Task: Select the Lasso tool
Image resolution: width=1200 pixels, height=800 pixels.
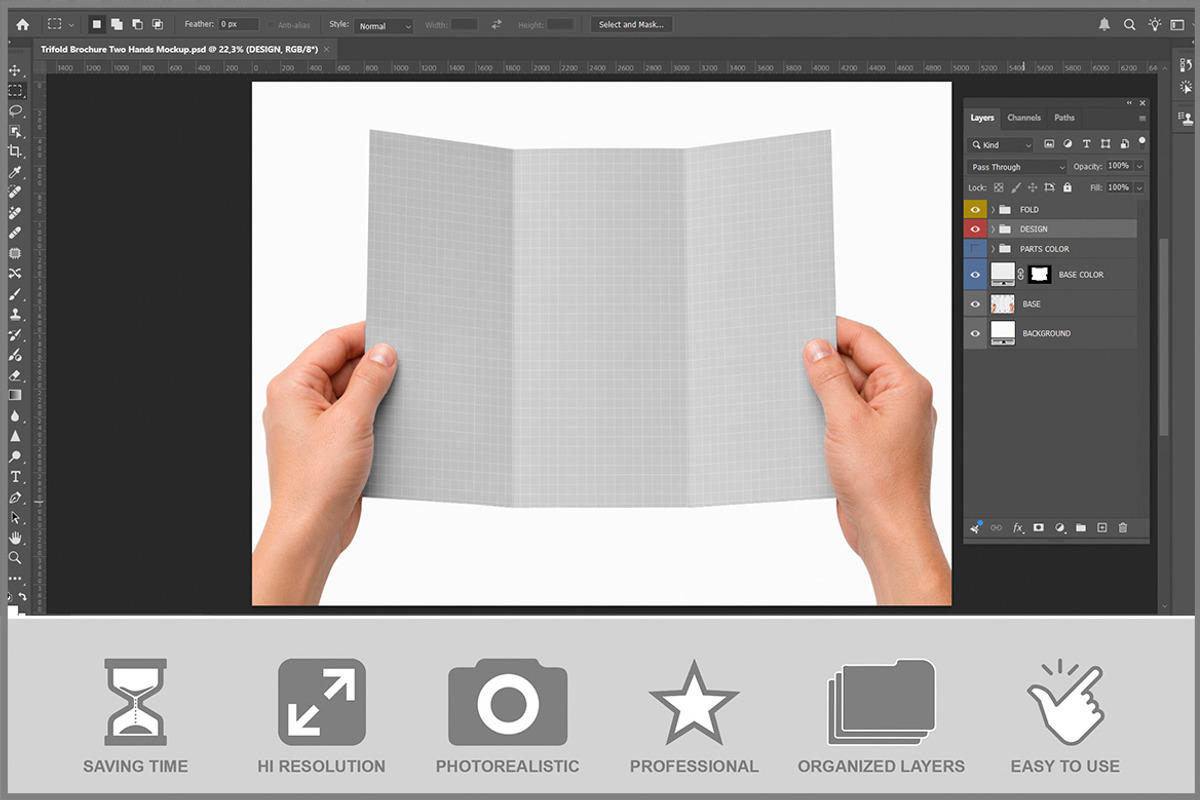Action: (x=15, y=111)
